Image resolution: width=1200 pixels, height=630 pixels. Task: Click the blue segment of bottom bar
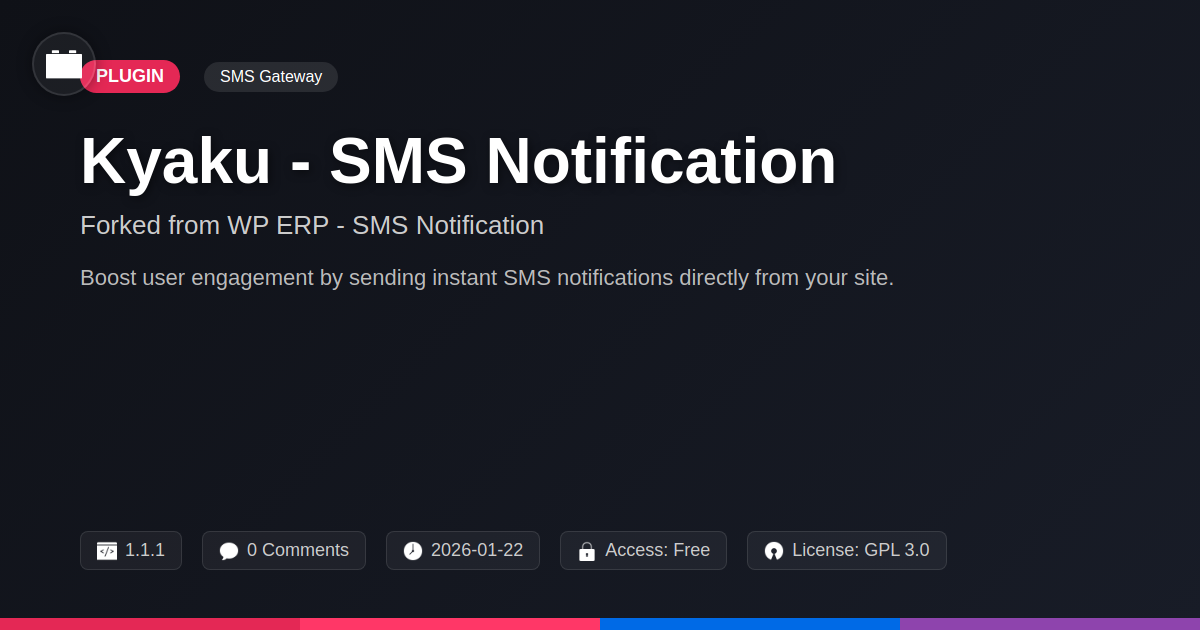[750, 624]
